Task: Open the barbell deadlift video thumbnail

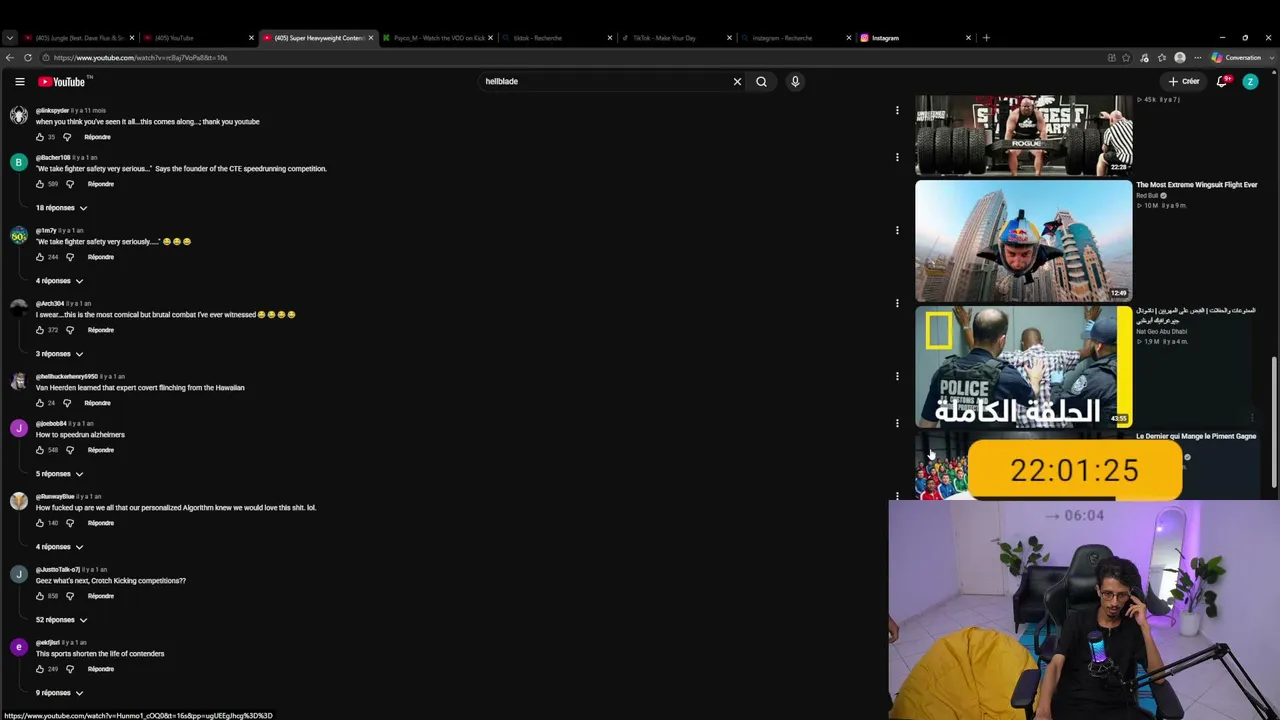Action: click(x=1023, y=135)
